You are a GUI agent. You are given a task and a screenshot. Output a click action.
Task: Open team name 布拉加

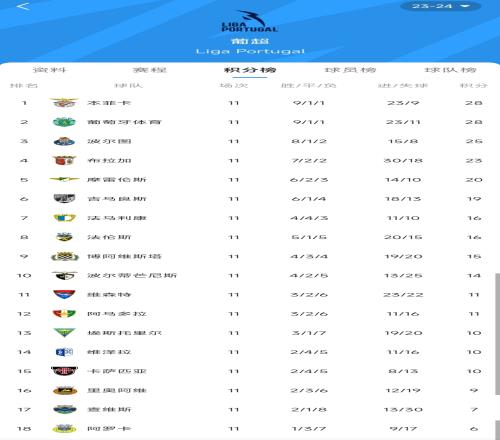tap(109, 160)
